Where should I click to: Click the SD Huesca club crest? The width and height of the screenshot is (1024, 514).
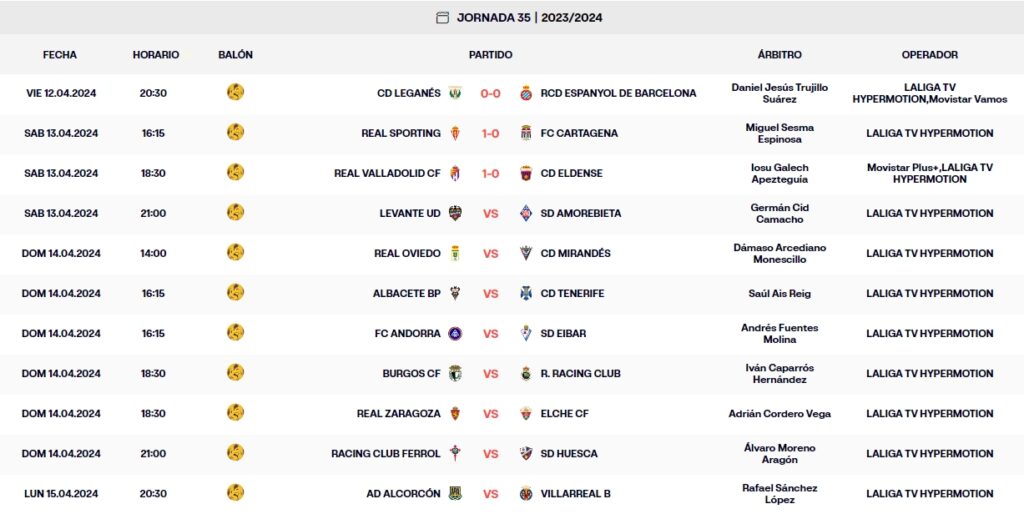click(526, 453)
